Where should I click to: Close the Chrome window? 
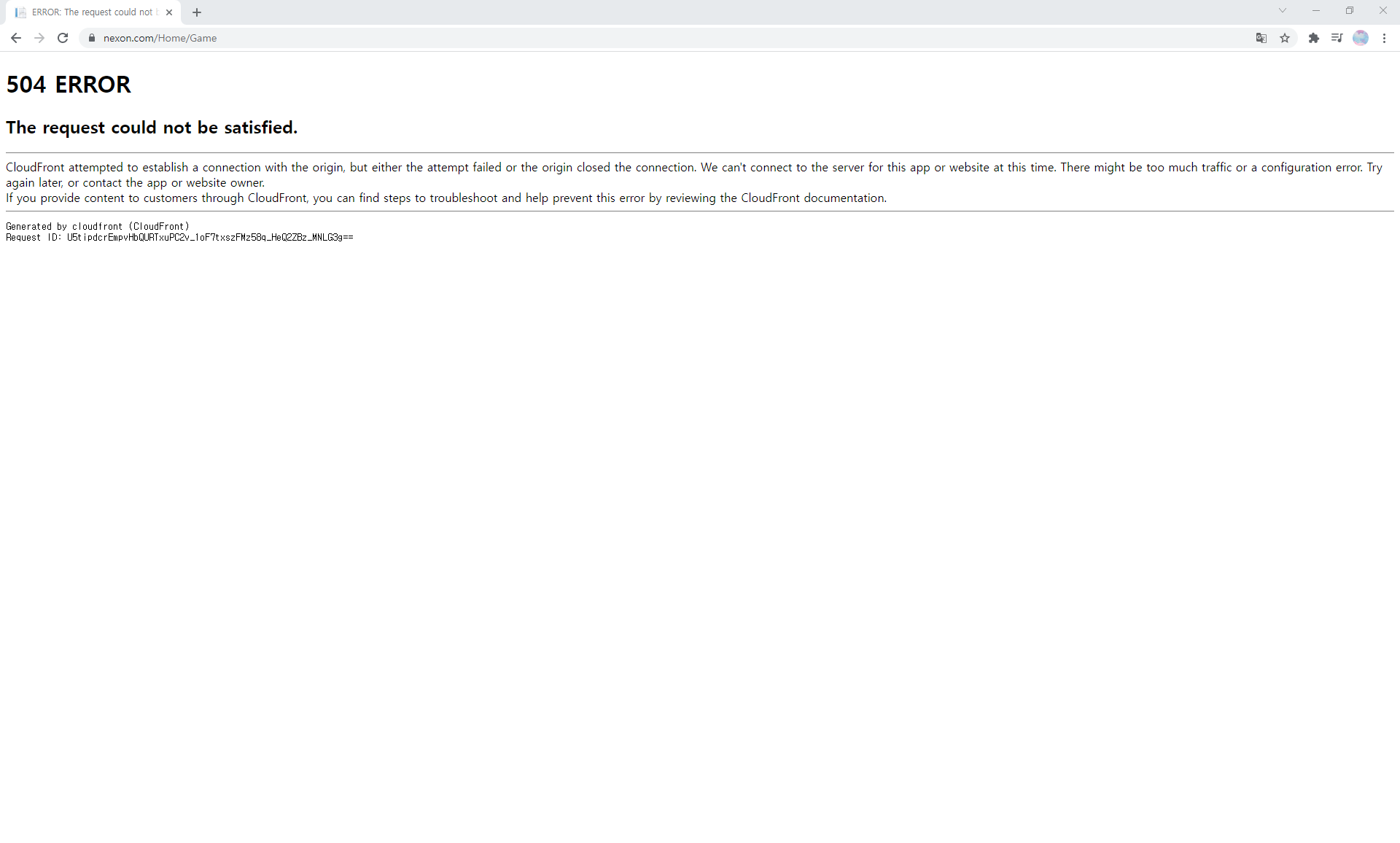(x=1382, y=11)
